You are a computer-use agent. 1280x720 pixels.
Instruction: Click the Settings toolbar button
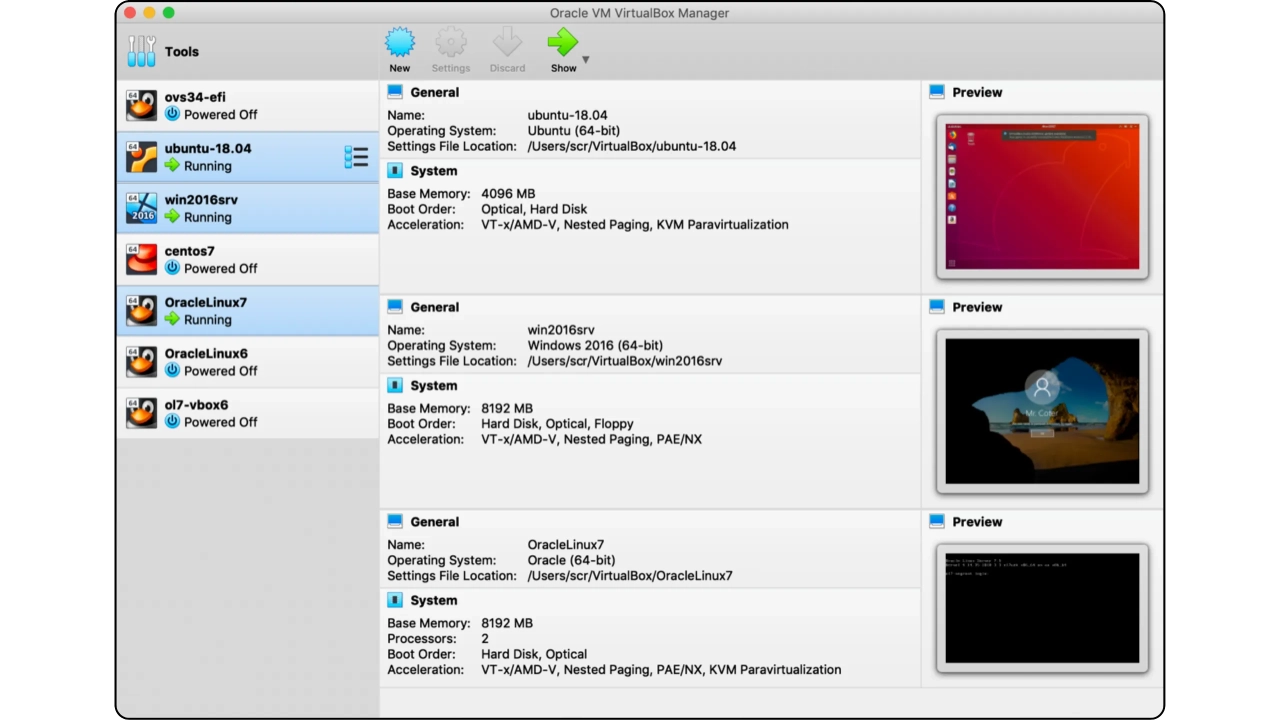point(450,51)
